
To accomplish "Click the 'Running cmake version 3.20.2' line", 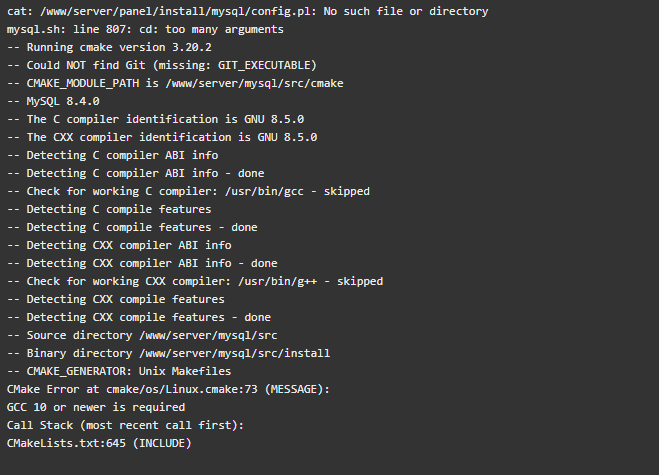I will click(109, 47).
